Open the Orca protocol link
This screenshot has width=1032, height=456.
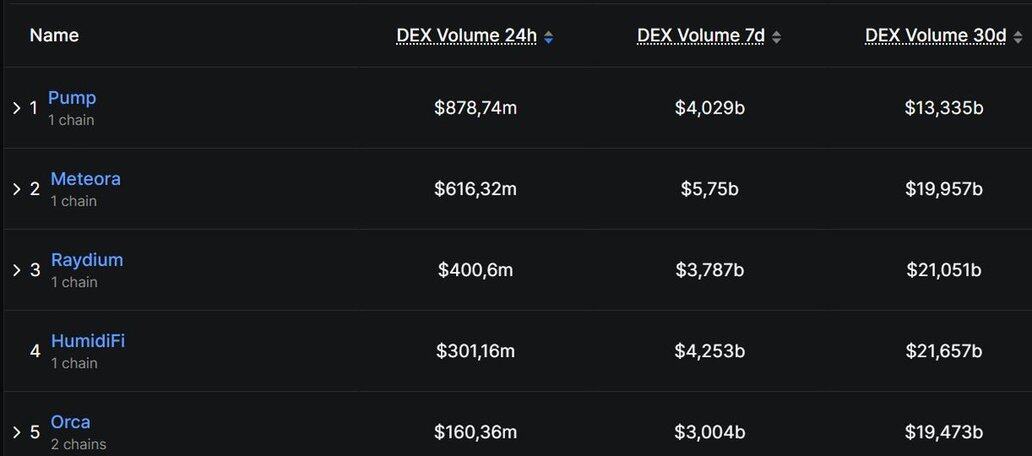[70, 422]
